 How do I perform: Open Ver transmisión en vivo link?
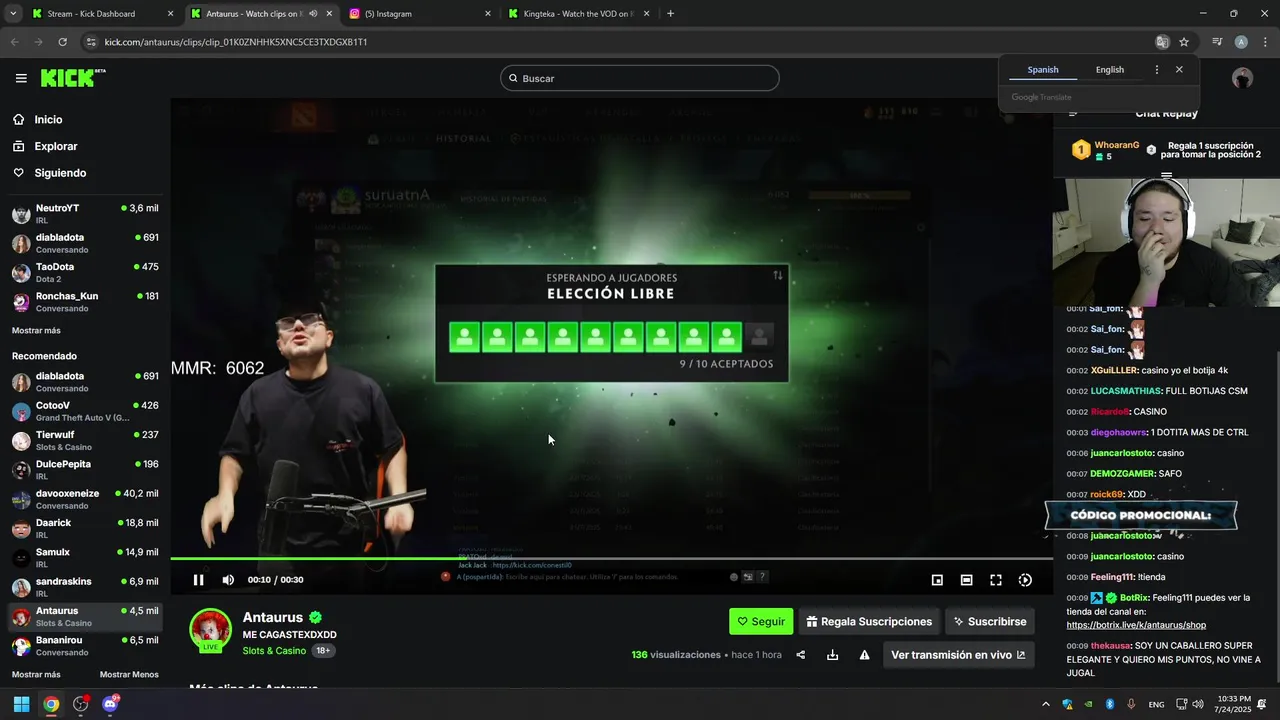point(958,655)
